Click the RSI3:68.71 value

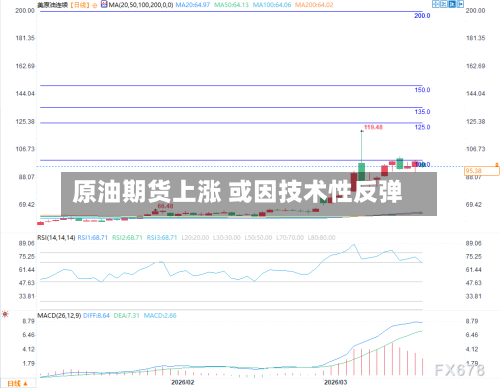coord(162,238)
